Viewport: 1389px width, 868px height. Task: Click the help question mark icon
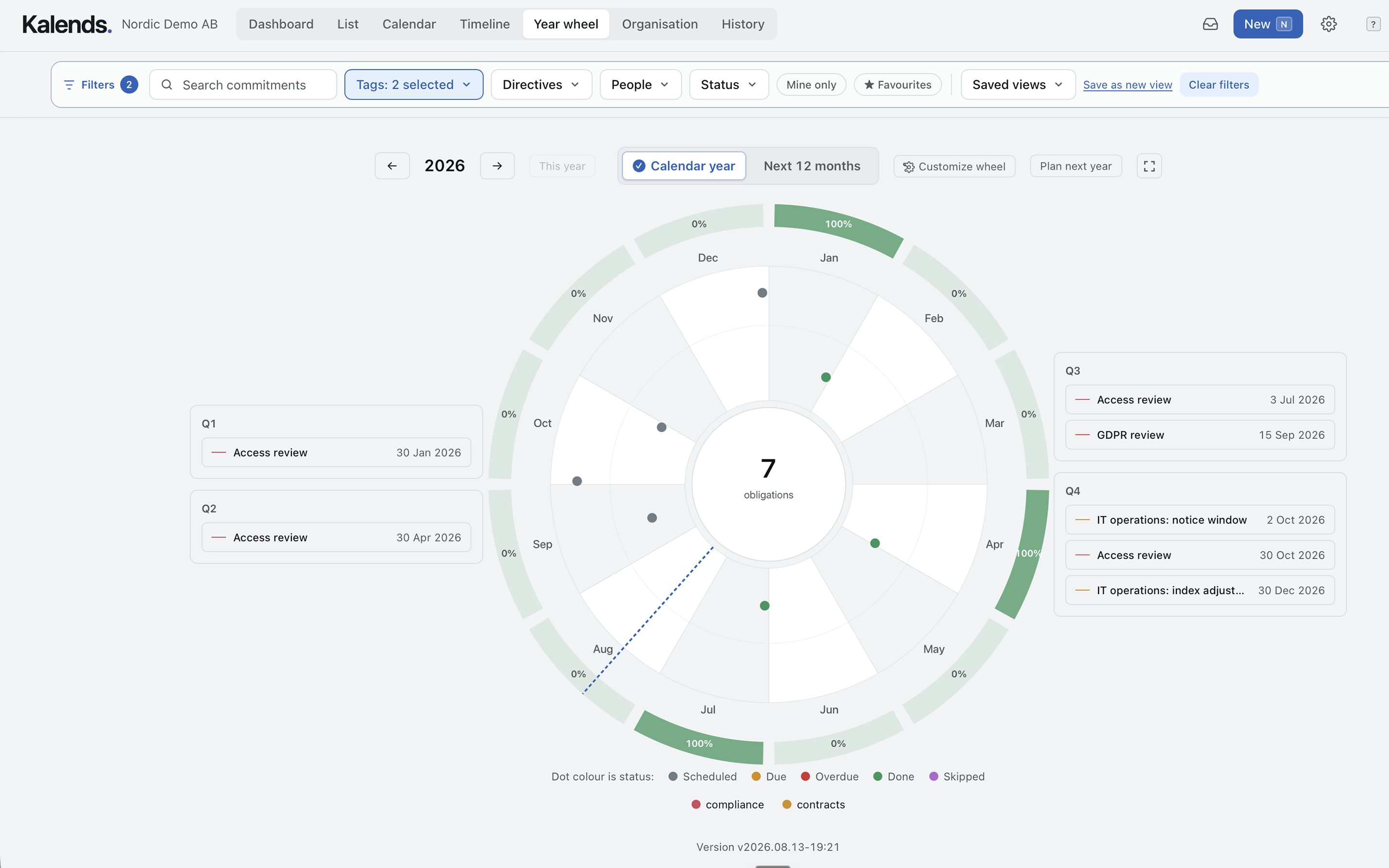pyautogui.click(x=1372, y=24)
